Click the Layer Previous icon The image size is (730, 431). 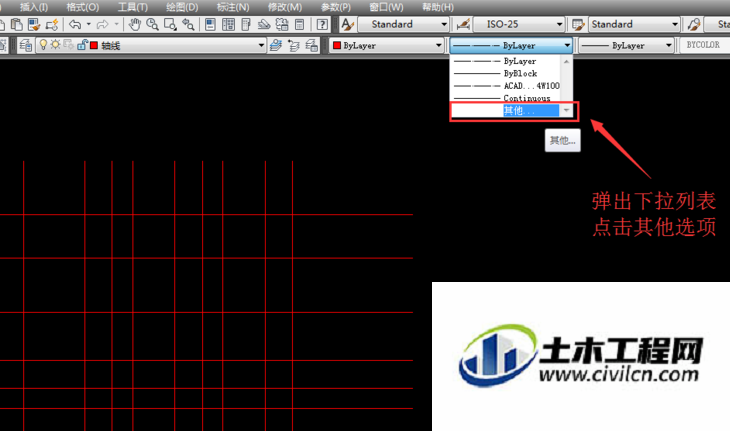294,45
